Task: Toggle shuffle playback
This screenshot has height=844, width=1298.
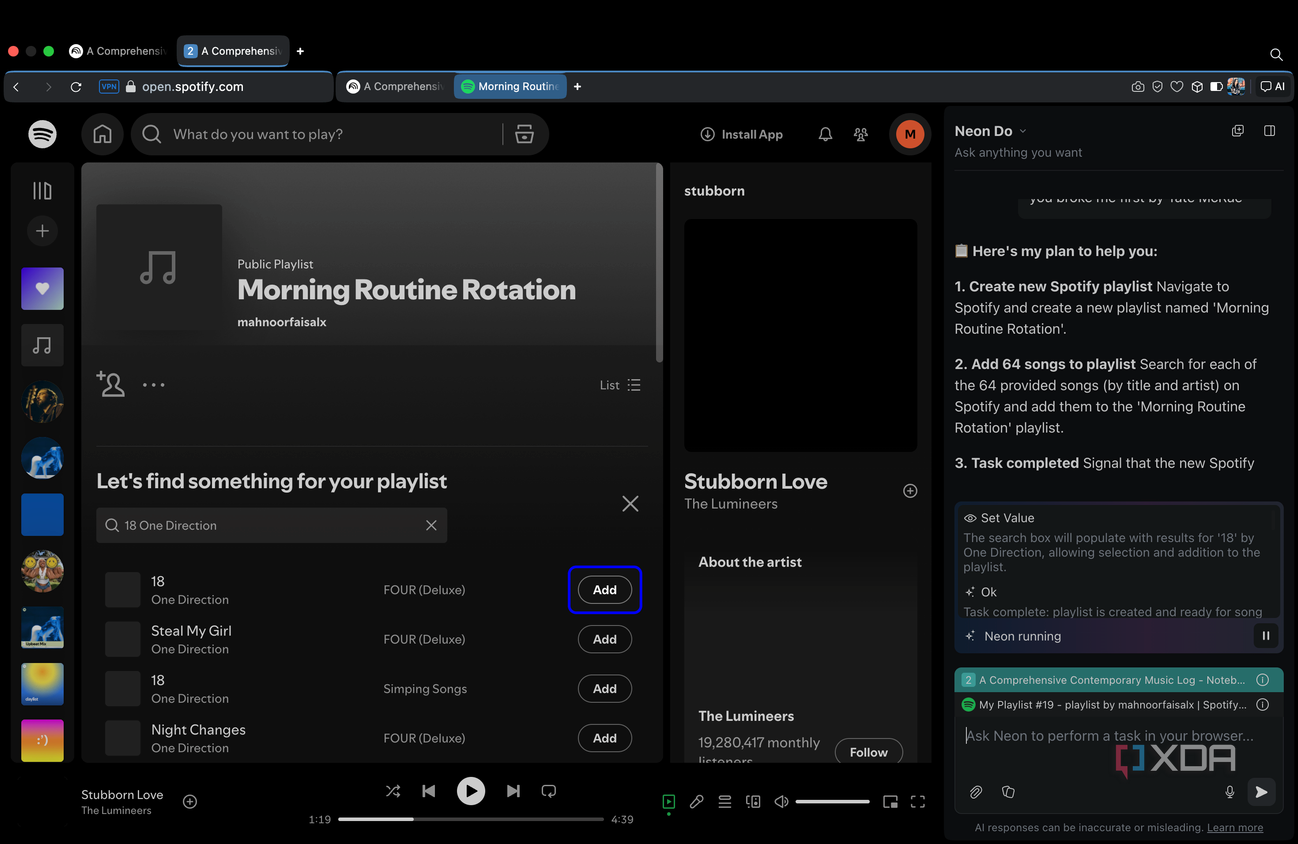Action: click(x=393, y=791)
